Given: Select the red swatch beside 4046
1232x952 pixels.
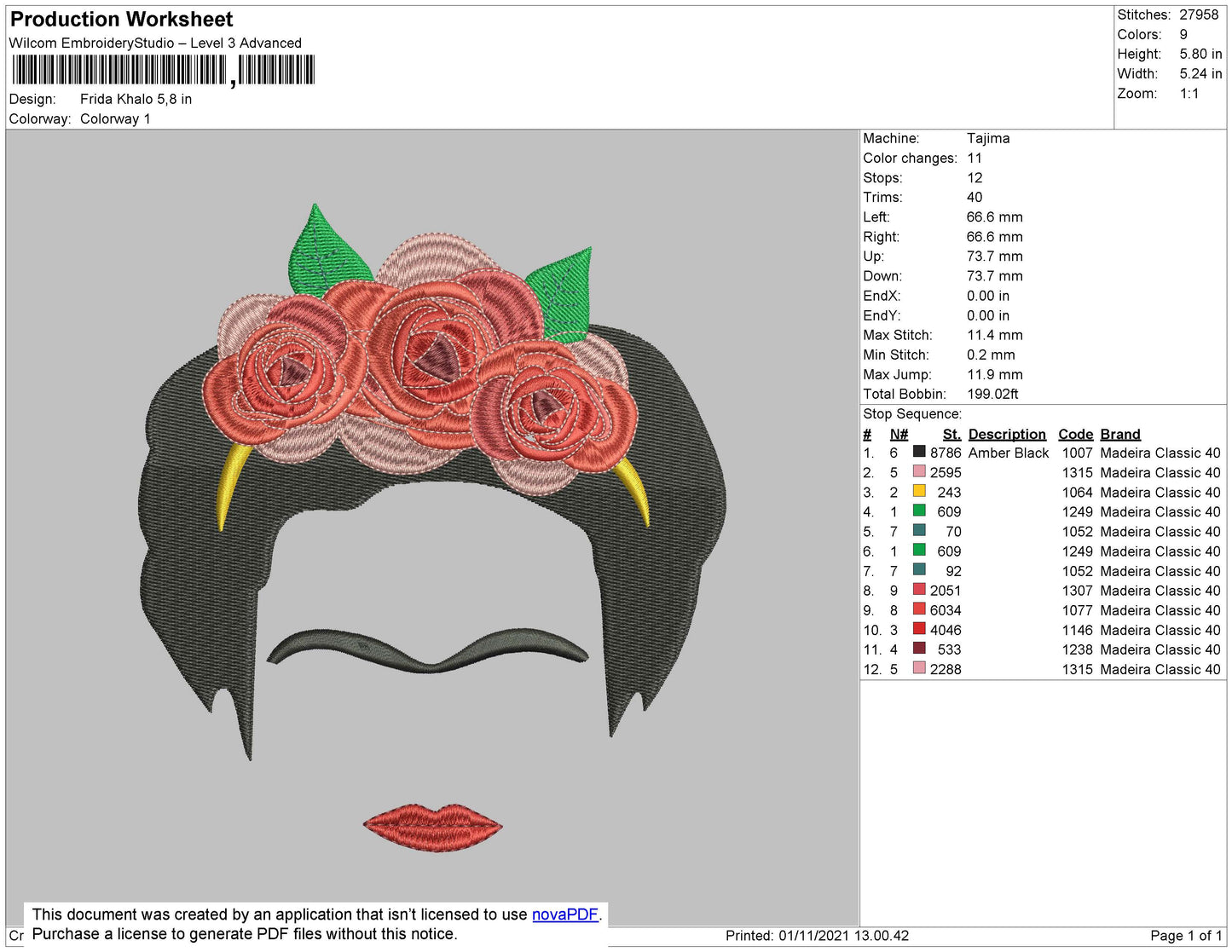Looking at the screenshot, I should 919,628.
